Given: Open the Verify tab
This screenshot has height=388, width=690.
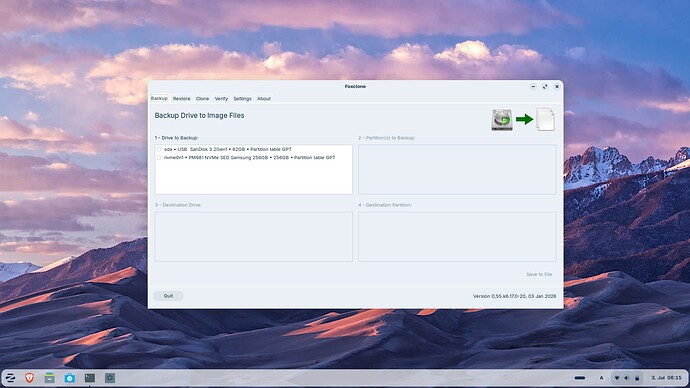Looking at the screenshot, I should (221, 99).
